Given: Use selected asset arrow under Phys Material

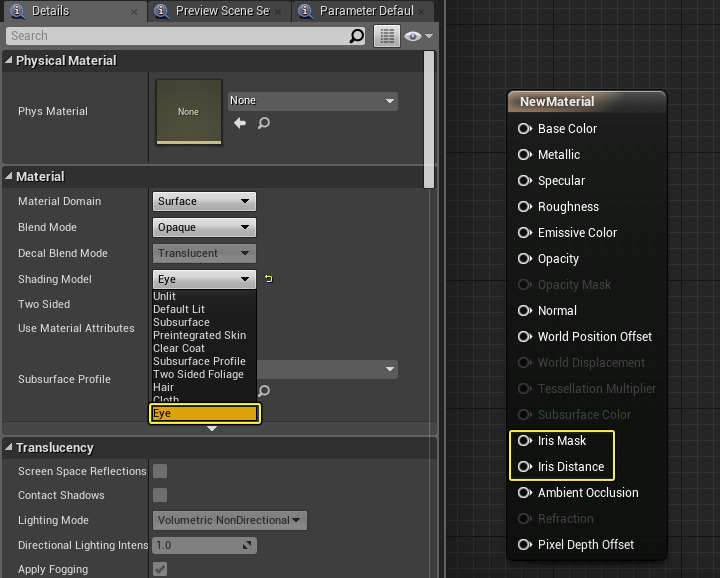Looking at the screenshot, I should [x=240, y=123].
